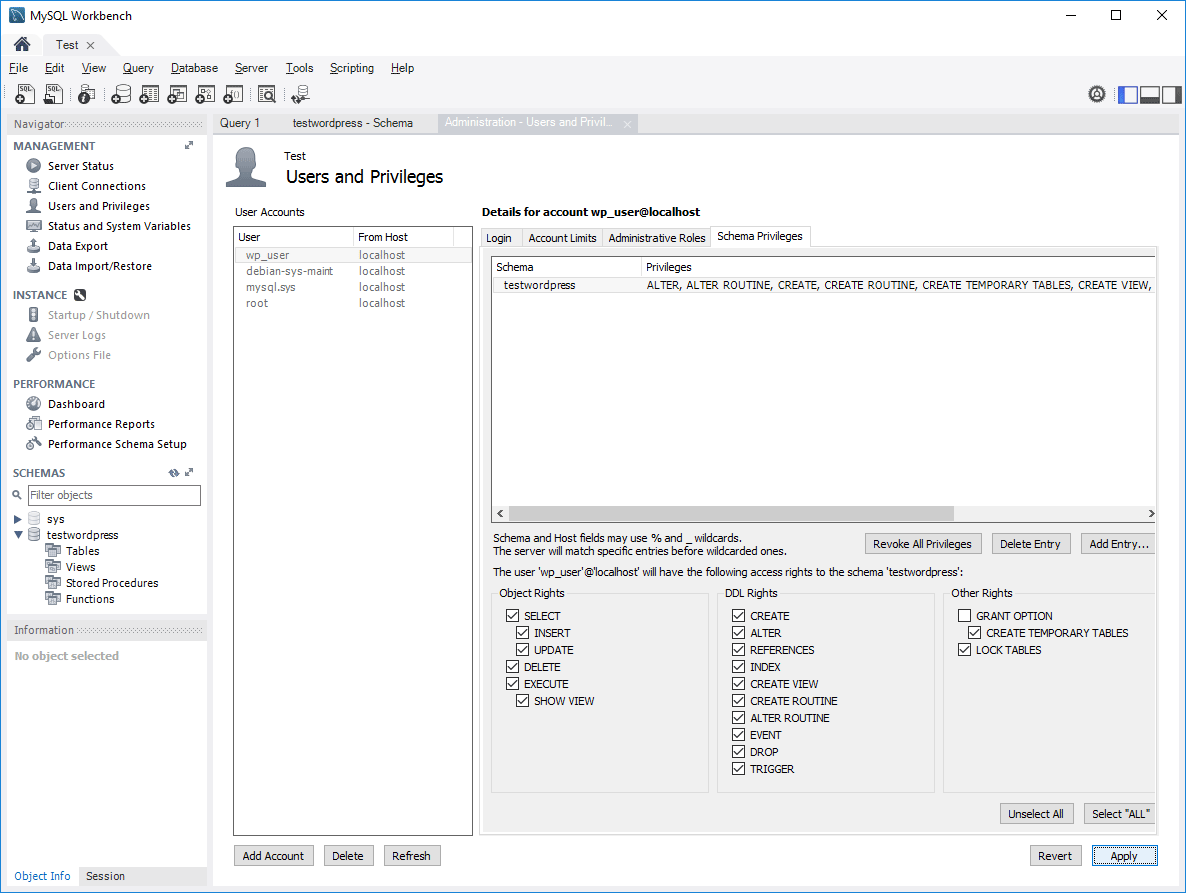This screenshot has height=893, width=1186.
Task: Open the Scripting menu
Action: [352, 68]
